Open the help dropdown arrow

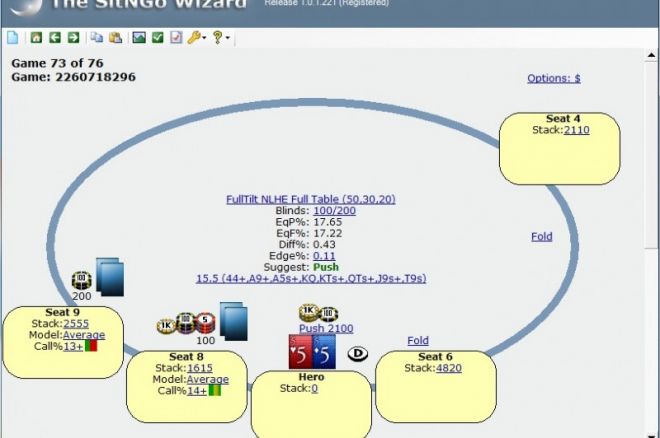click(x=228, y=38)
